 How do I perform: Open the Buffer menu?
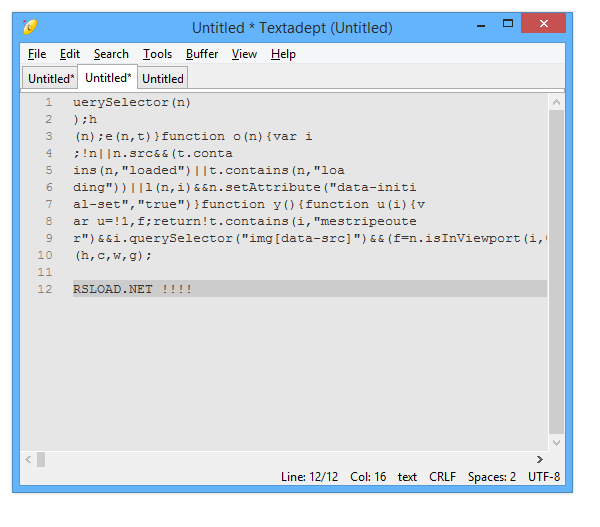202,54
